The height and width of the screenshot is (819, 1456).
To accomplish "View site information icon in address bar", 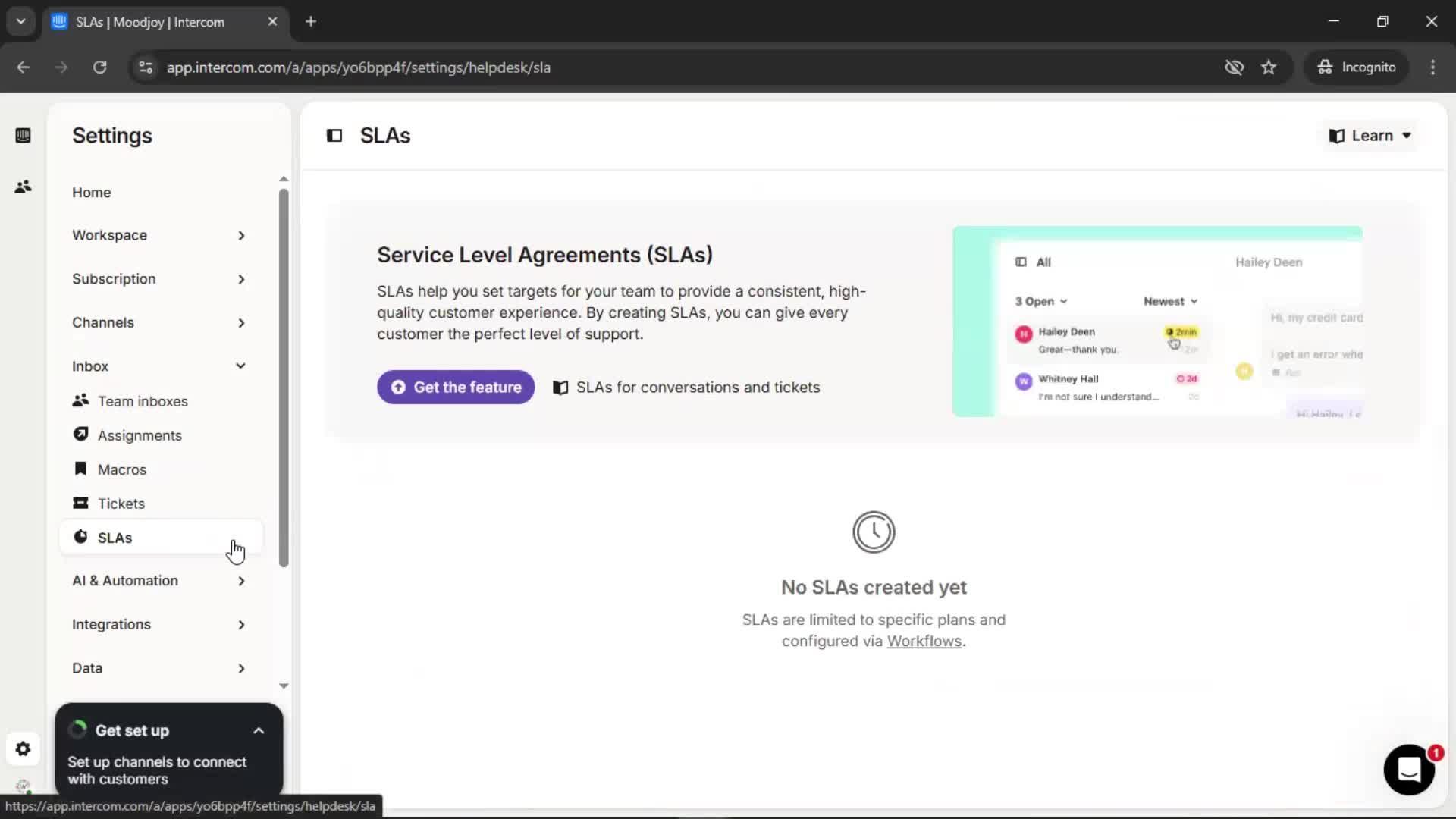I will [x=146, y=67].
